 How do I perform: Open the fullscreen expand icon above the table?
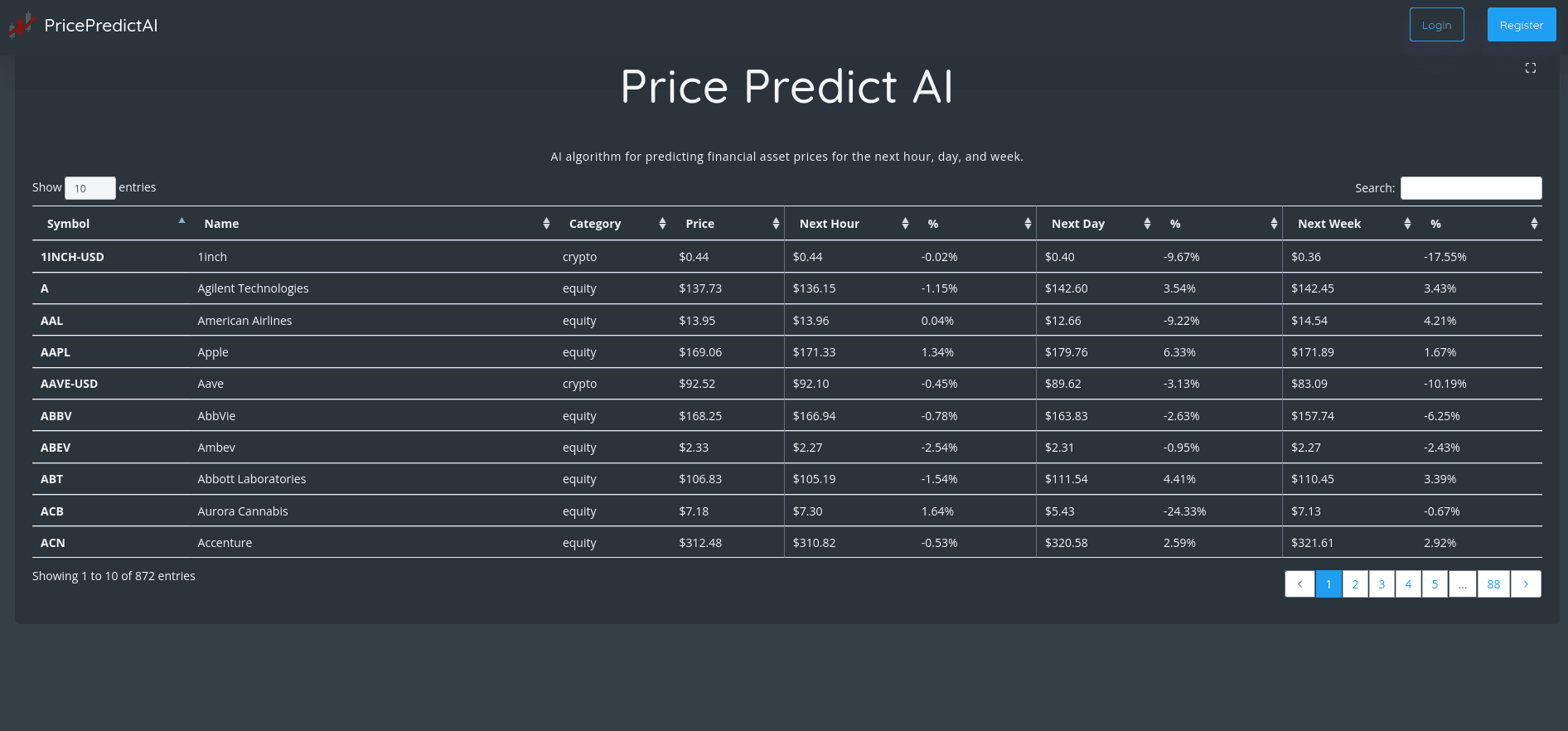1530,68
